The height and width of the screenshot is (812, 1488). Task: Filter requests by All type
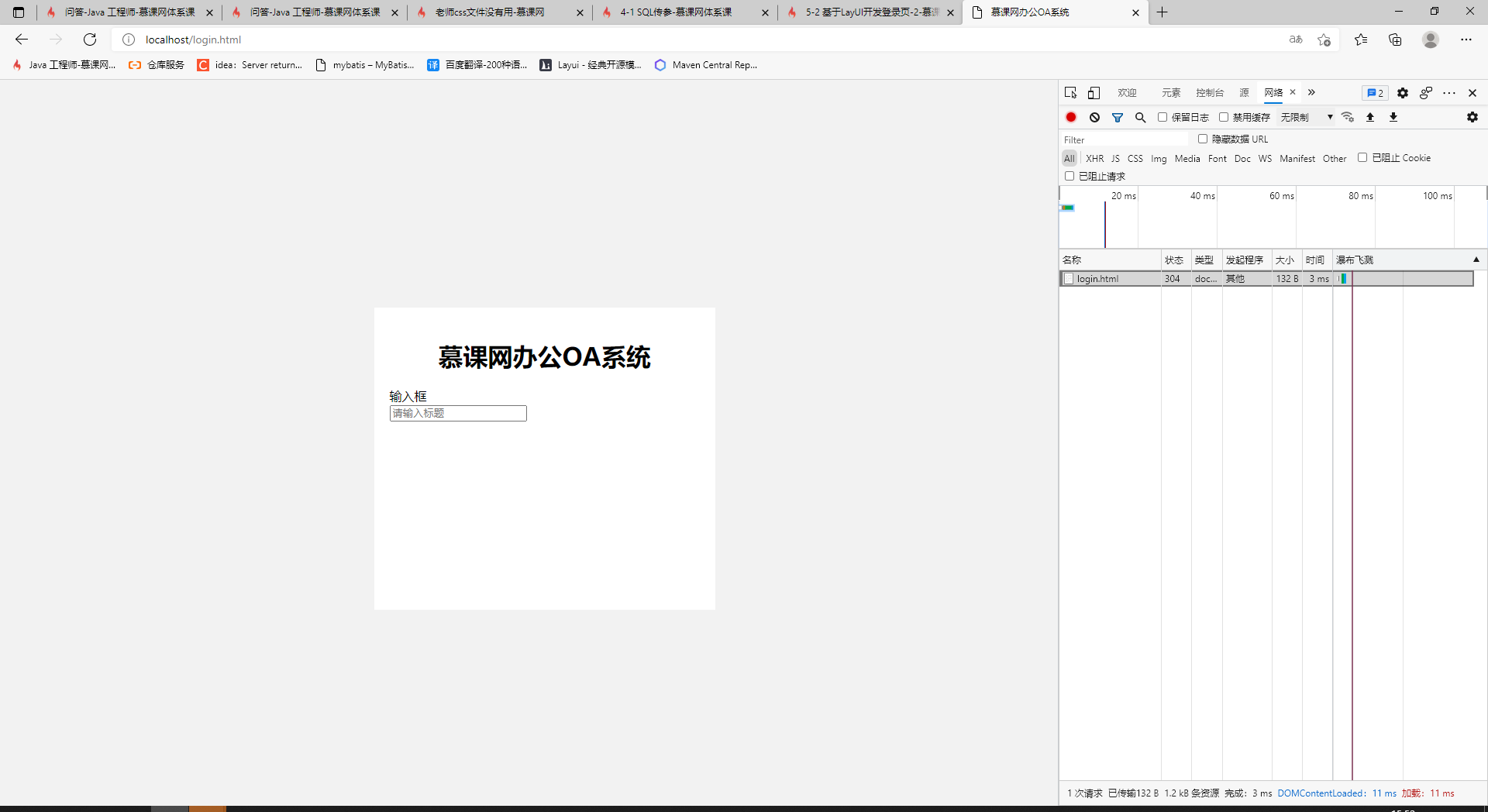1069,158
